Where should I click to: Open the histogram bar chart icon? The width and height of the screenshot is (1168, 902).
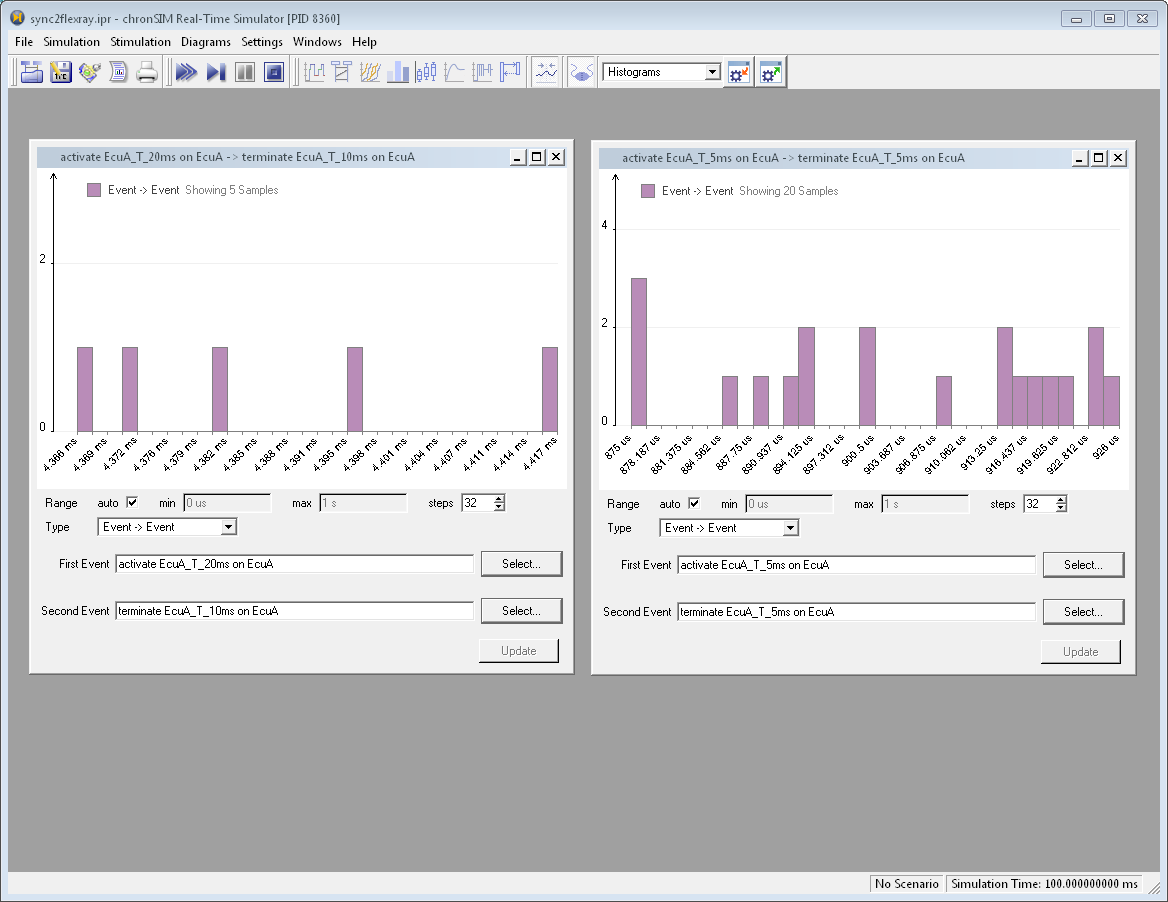coord(398,72)
